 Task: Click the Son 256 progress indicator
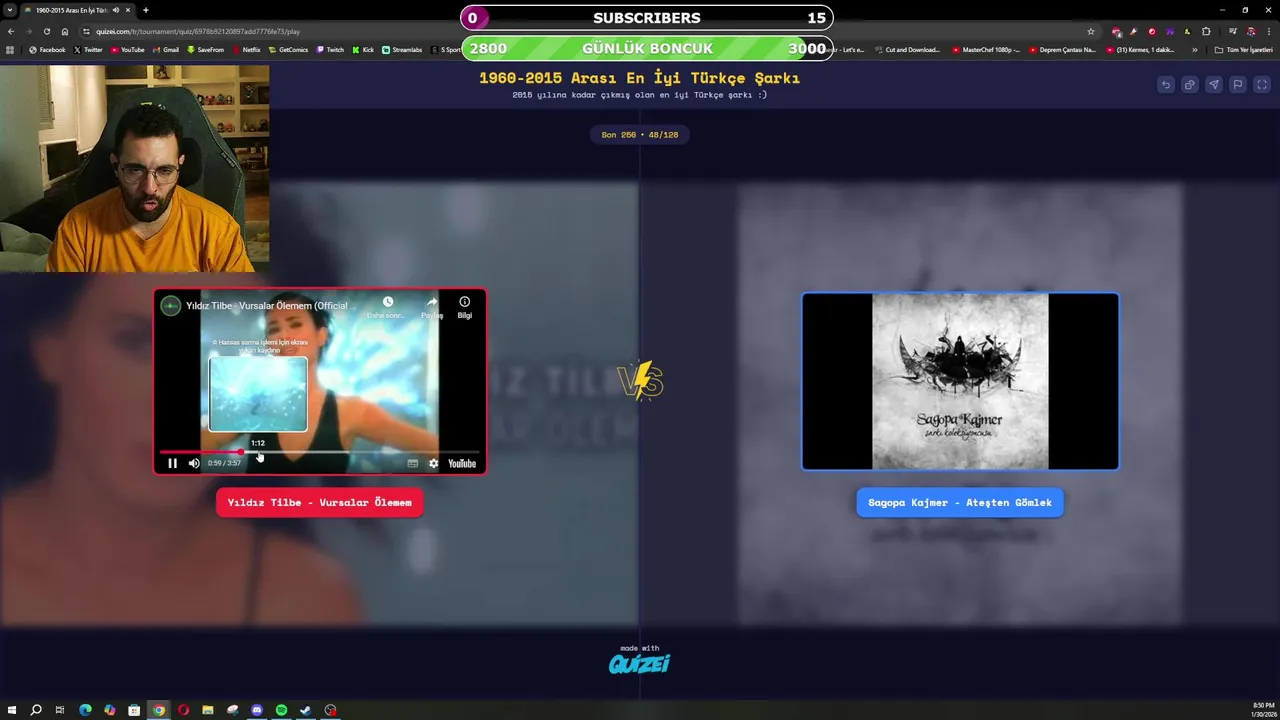coord(640,134)
